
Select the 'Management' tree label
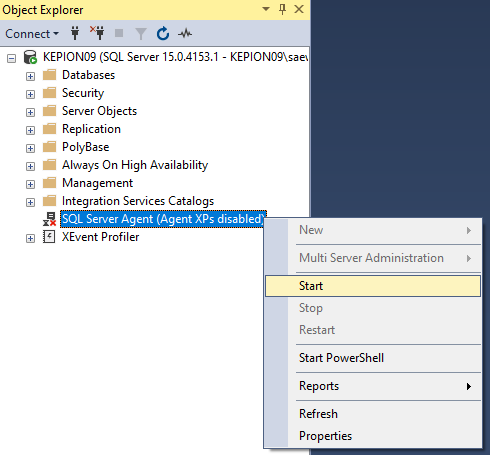coord(97,183)
